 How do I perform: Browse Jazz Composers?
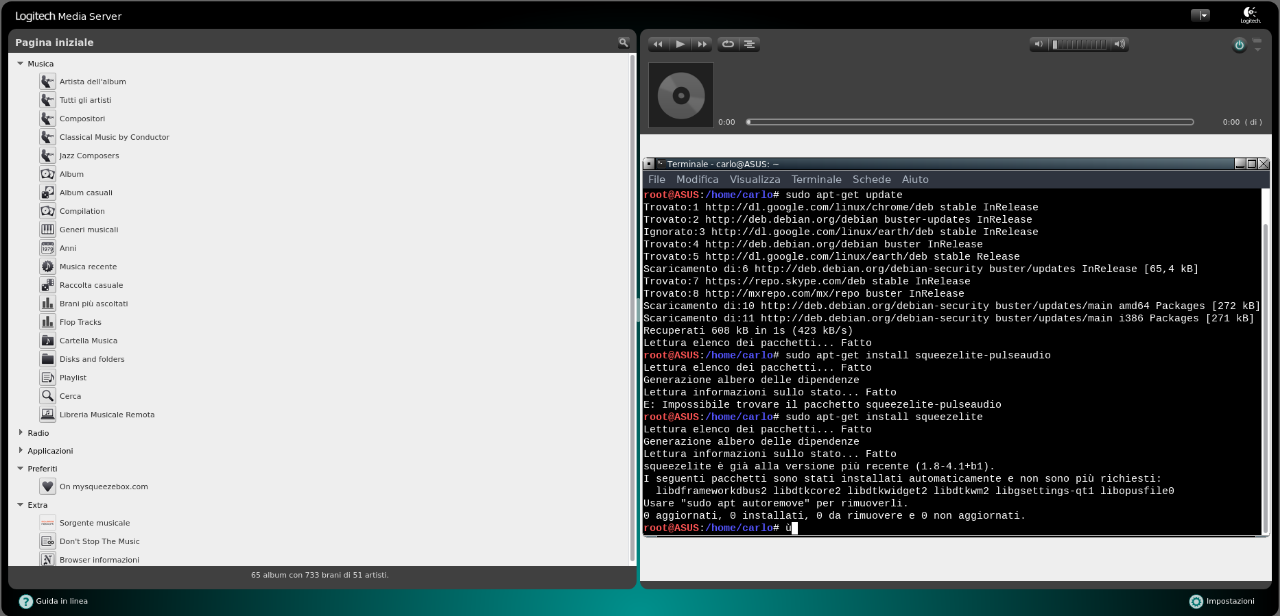[x=89, y=155]
